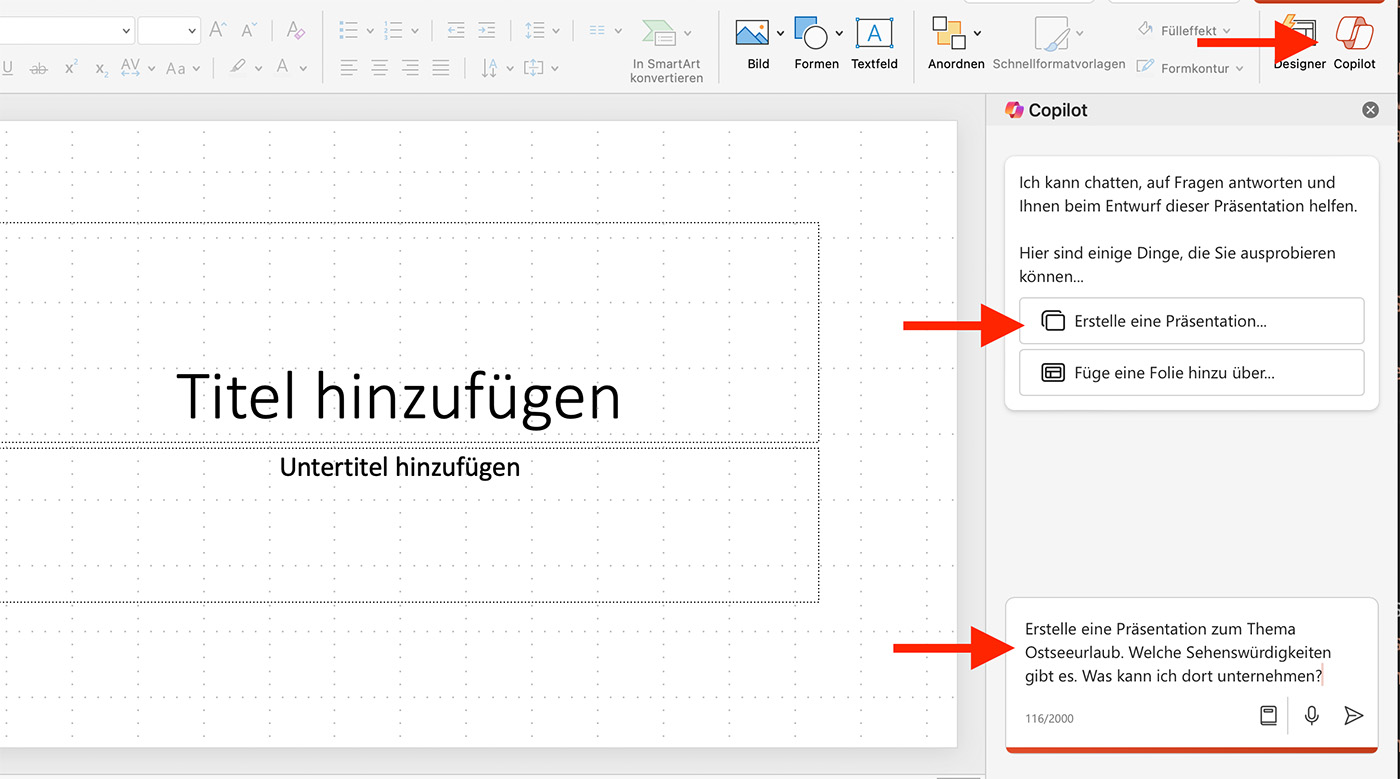This screenshot has height=779, width=1400.
Task: Close the Copilot pane
Action: tap(1371, 110)
